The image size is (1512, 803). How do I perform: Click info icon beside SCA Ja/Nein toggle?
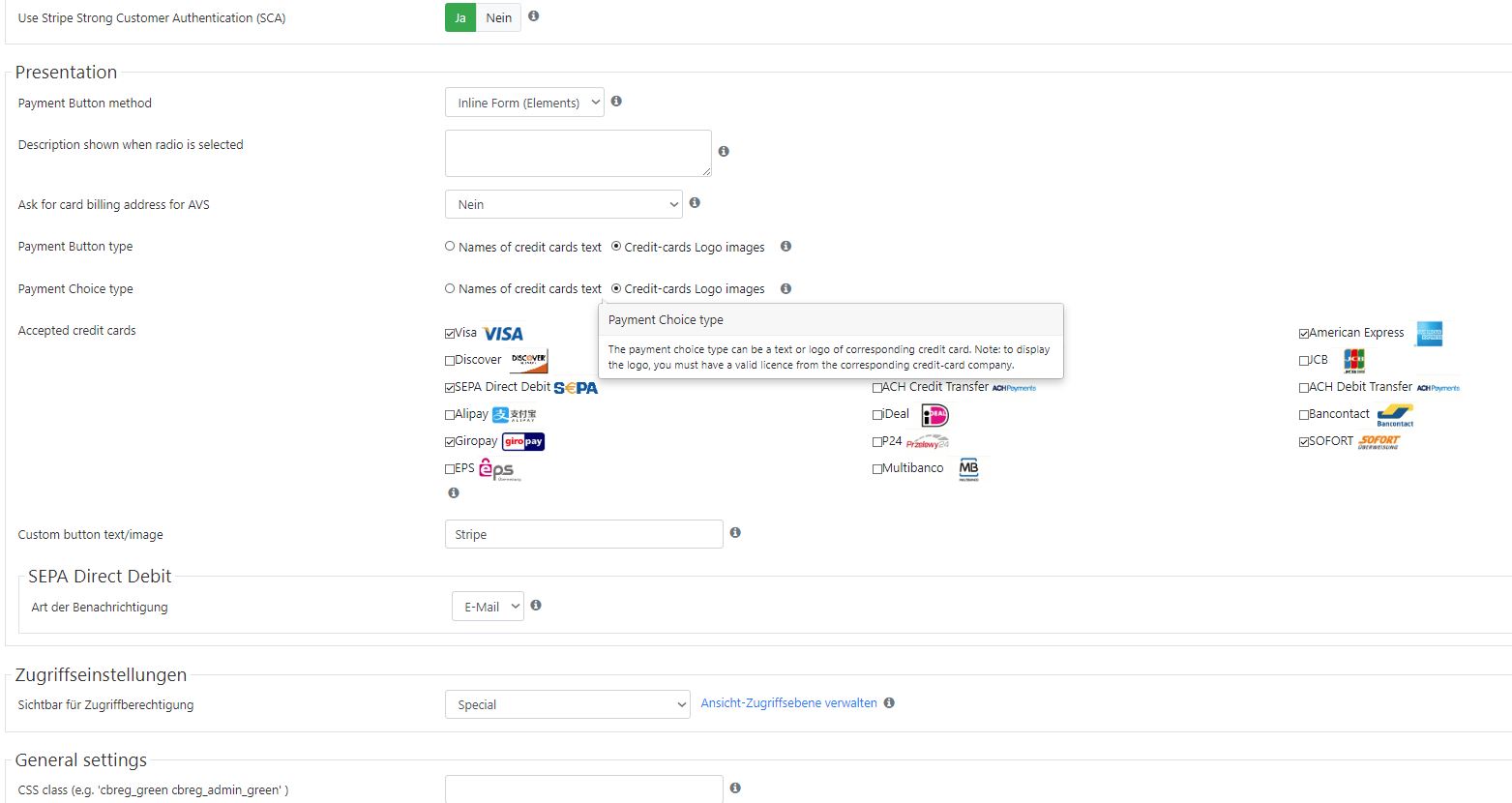click(533, 16)
